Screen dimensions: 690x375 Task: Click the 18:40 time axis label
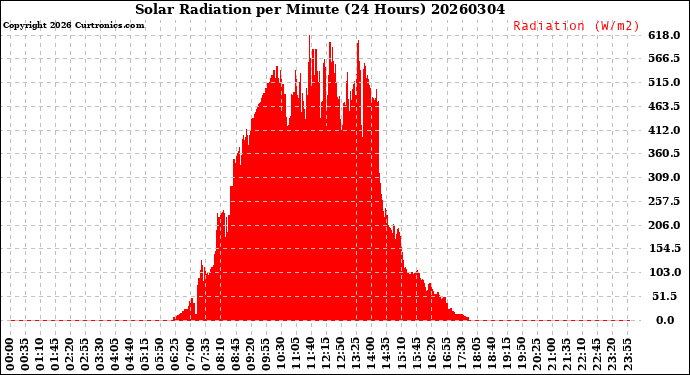(x=492, y=355)
